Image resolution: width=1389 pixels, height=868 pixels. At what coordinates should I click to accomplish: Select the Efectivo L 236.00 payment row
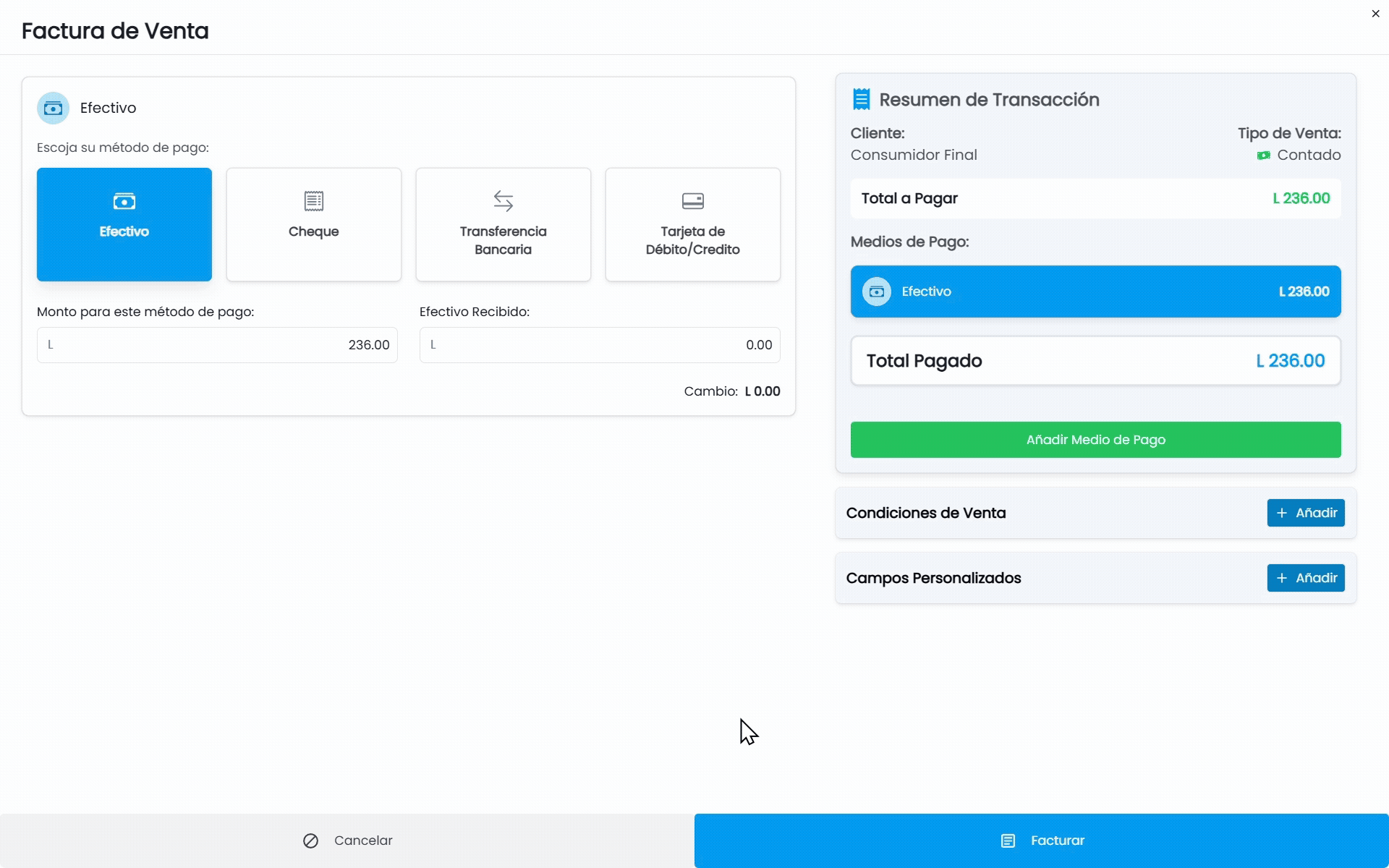pos(1095,292)
